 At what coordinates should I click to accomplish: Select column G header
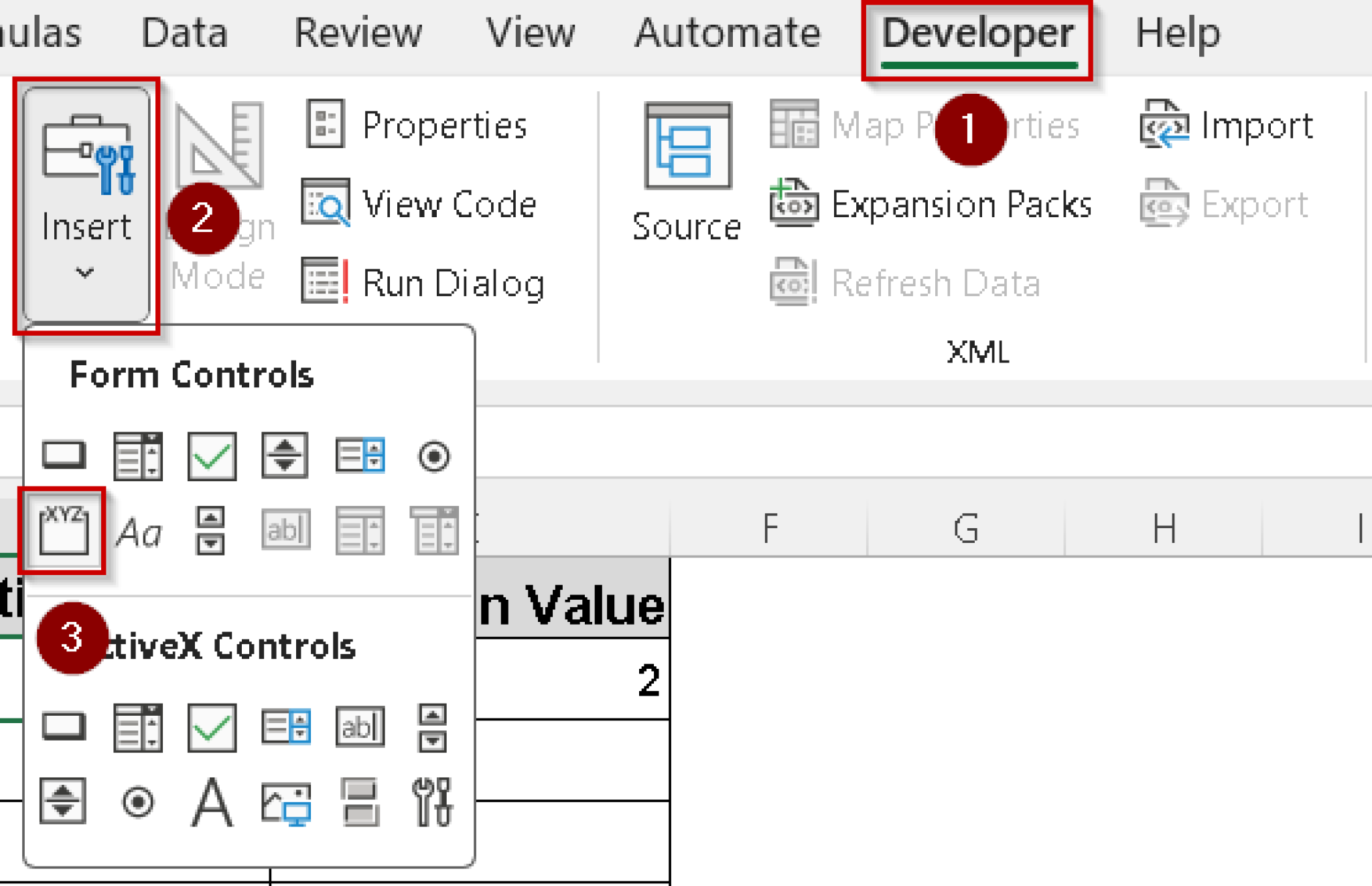click(965, 528)
